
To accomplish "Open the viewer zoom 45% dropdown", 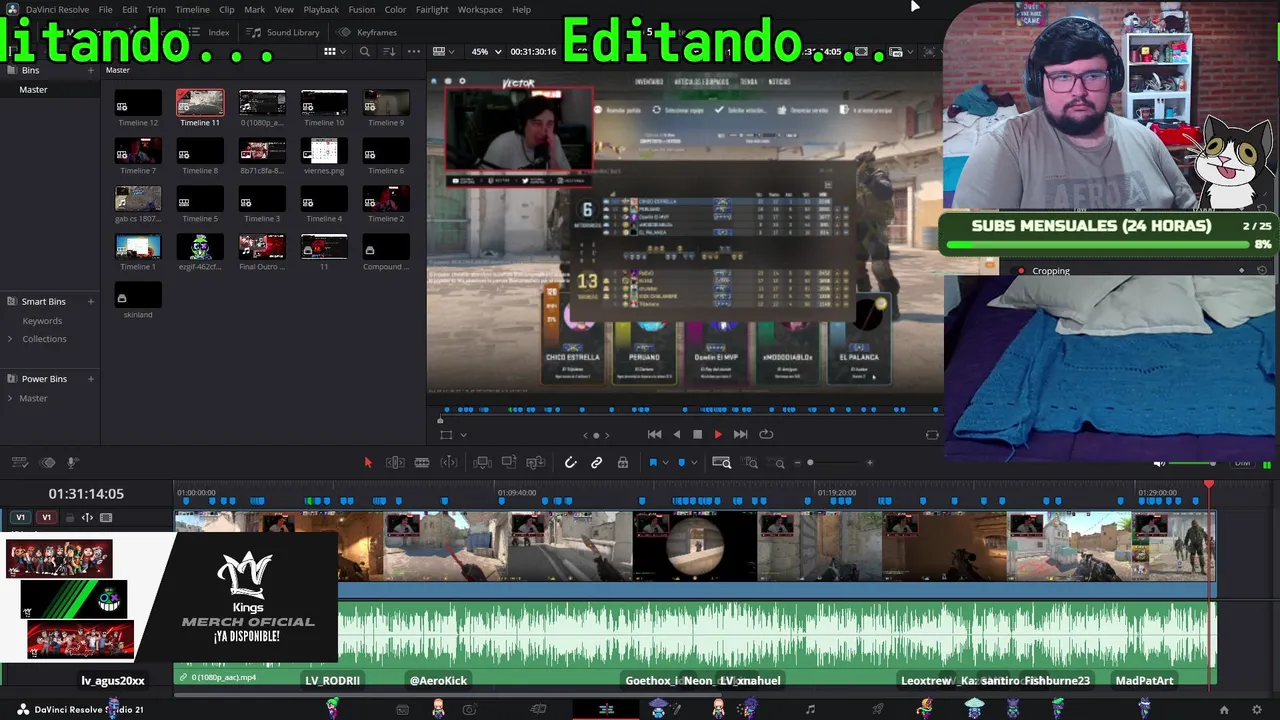I will [x=485, y=51].
